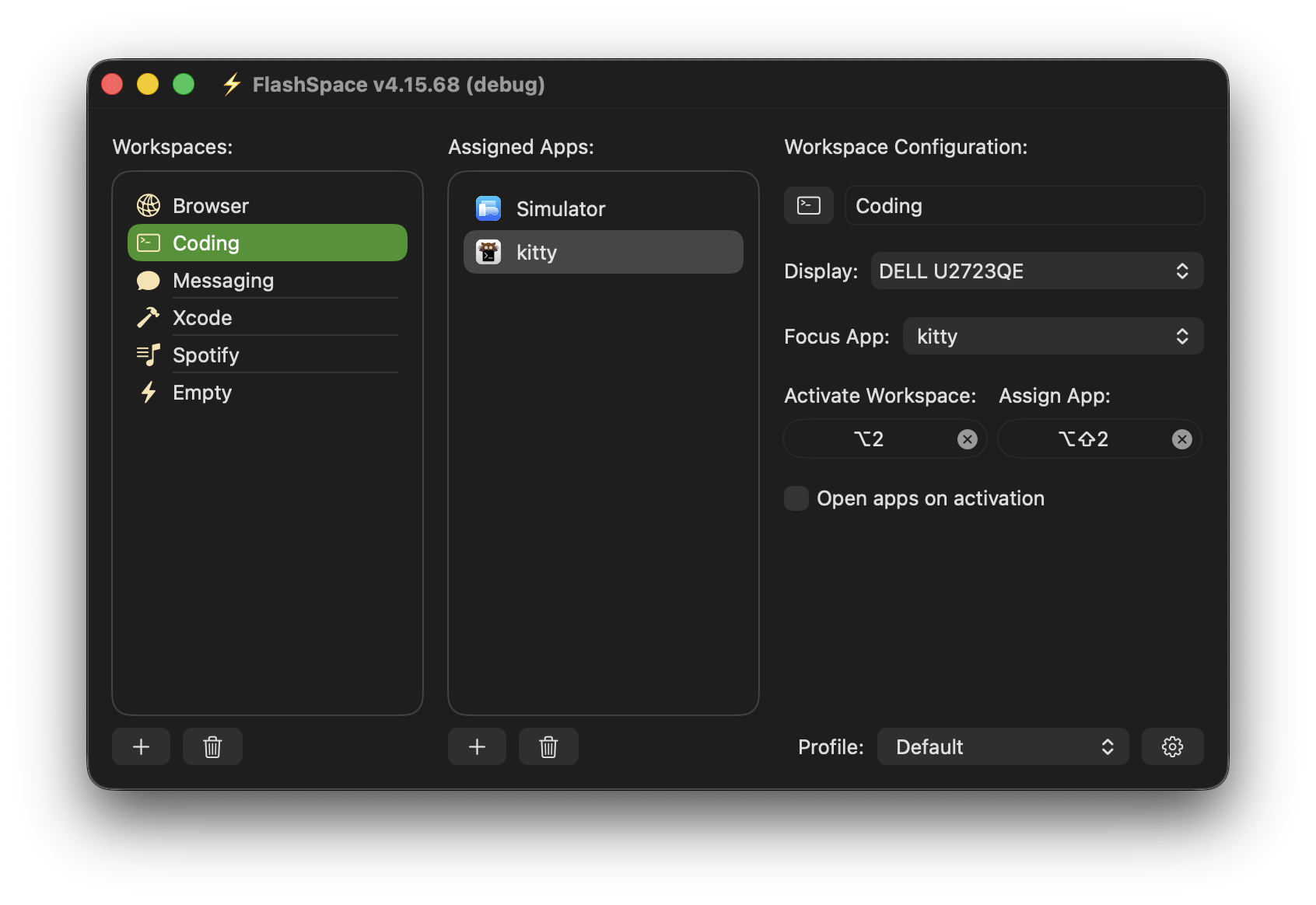Click the Simulator app icon
This screenshot has width=1316, height=905.
[x=488, y=208]
